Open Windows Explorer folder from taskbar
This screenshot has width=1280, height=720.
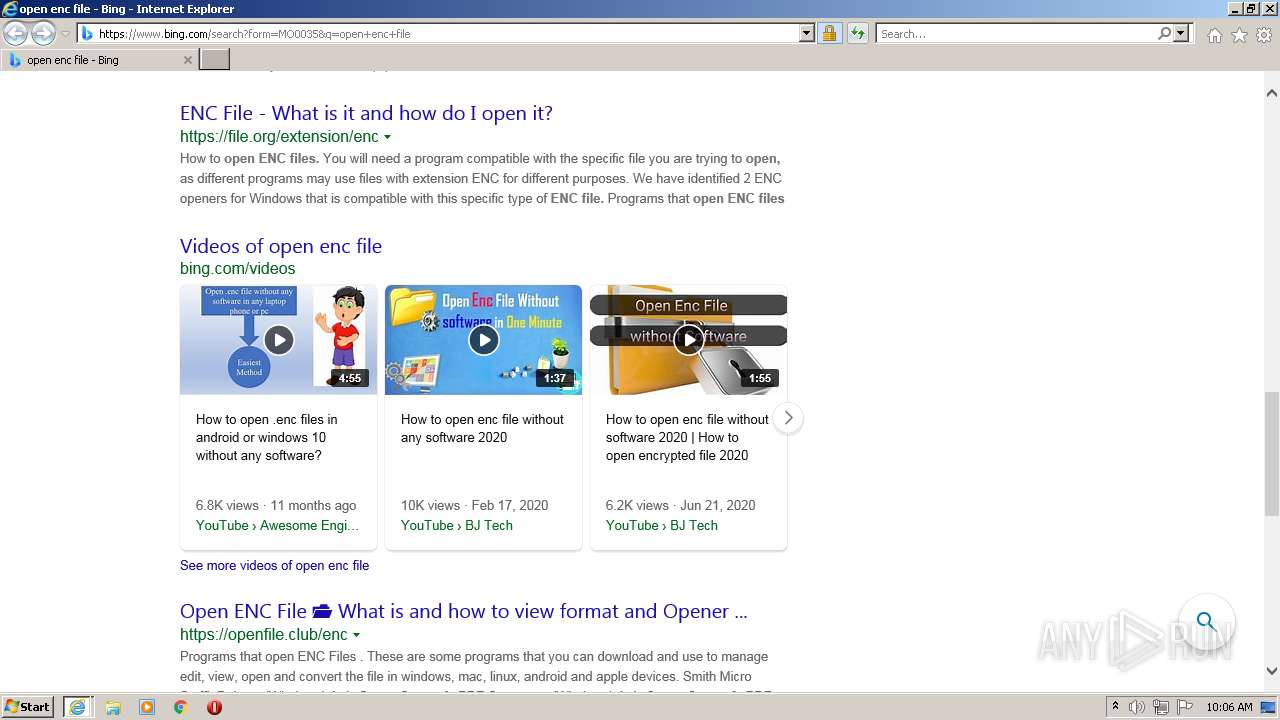click(x=113, y=707)
